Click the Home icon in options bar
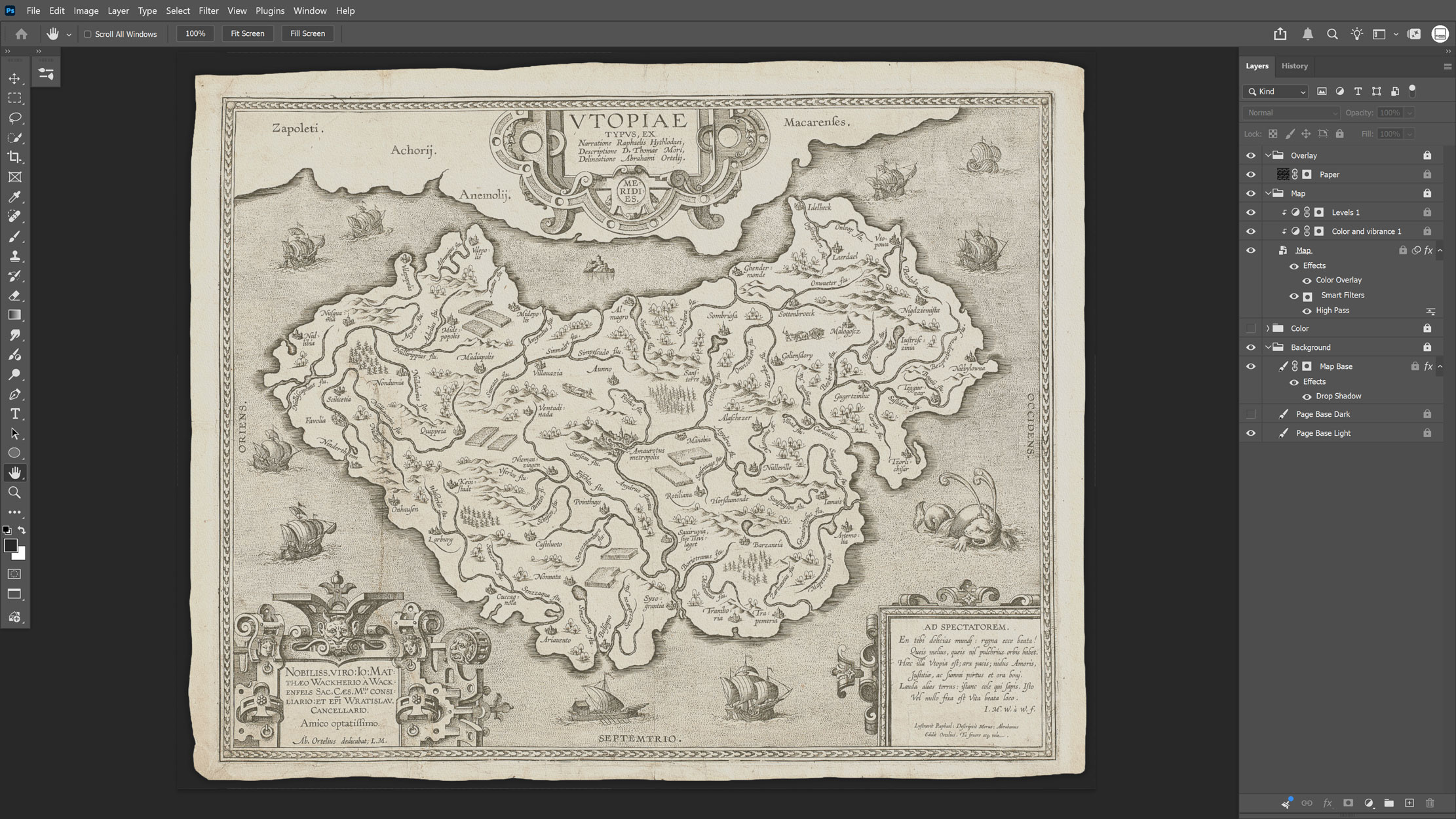This screenshot has height=819, width=1456. click(22, 34)
